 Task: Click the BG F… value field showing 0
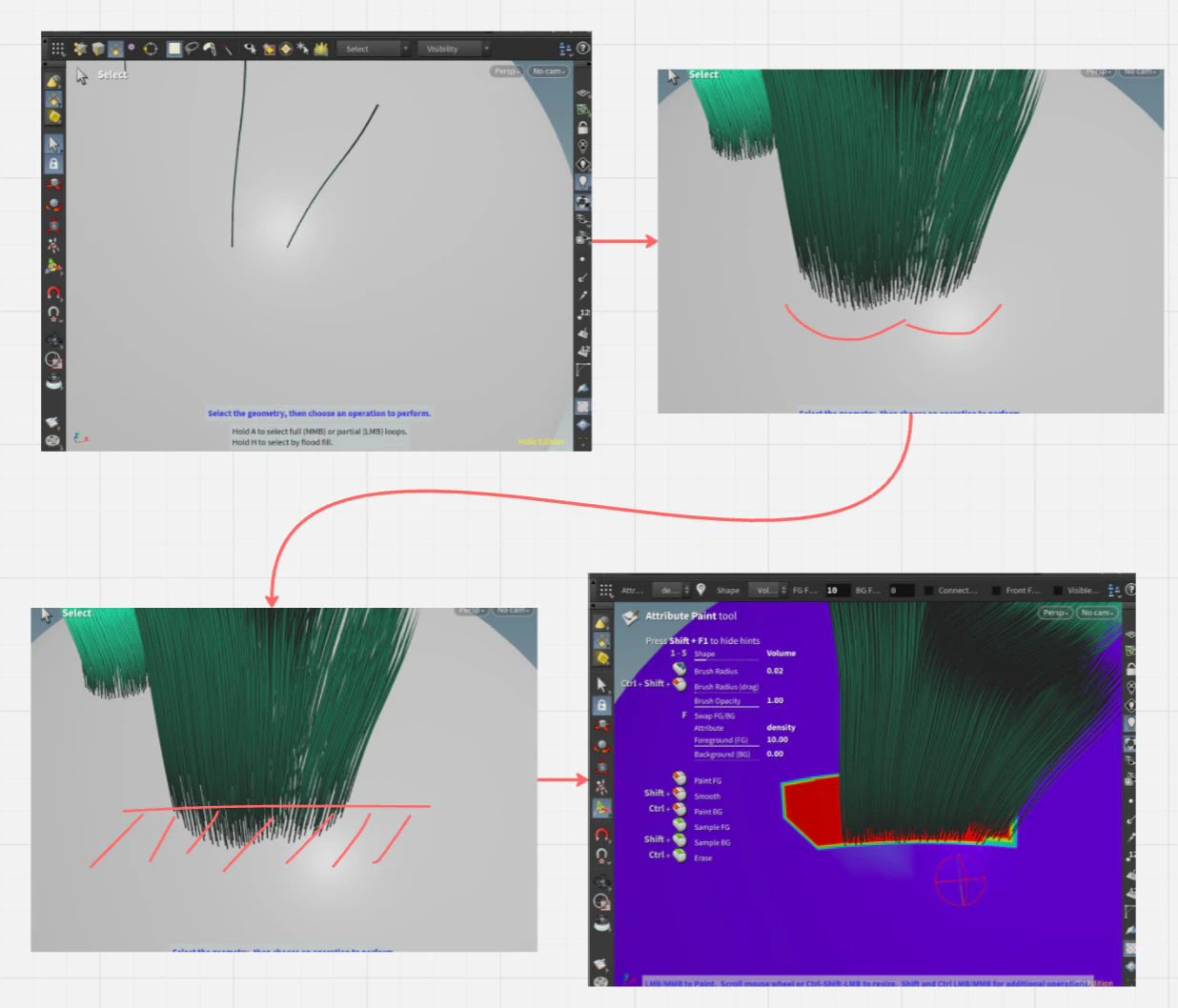pos(902,591)
